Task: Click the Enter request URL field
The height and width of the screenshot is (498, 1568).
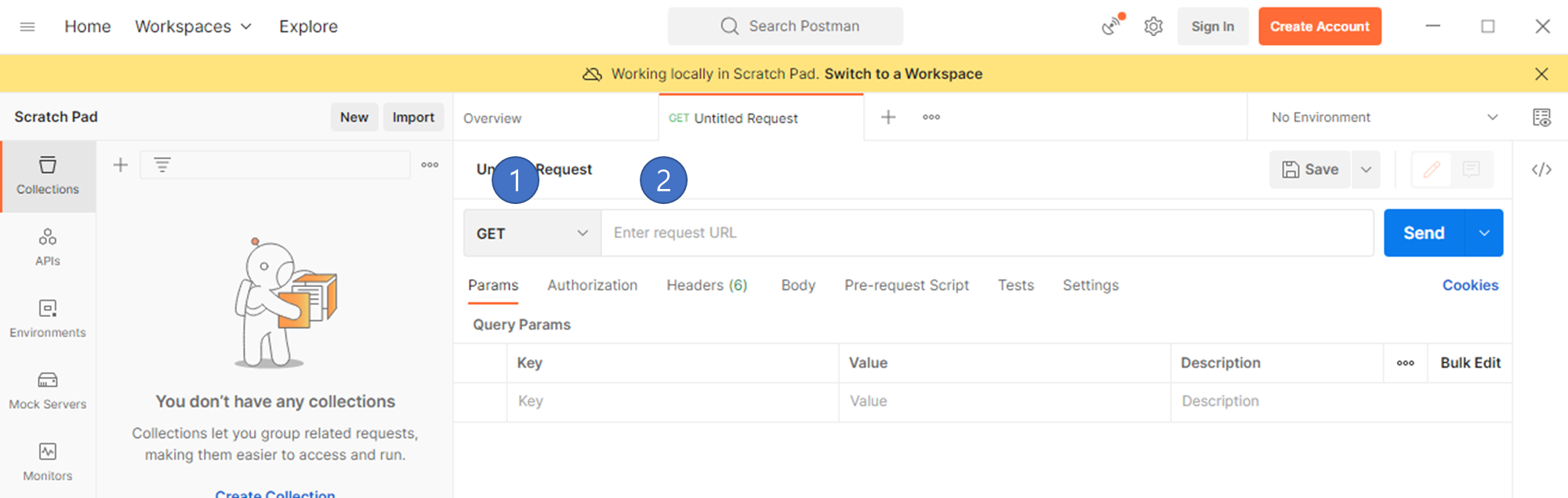Action: point(988,233)
